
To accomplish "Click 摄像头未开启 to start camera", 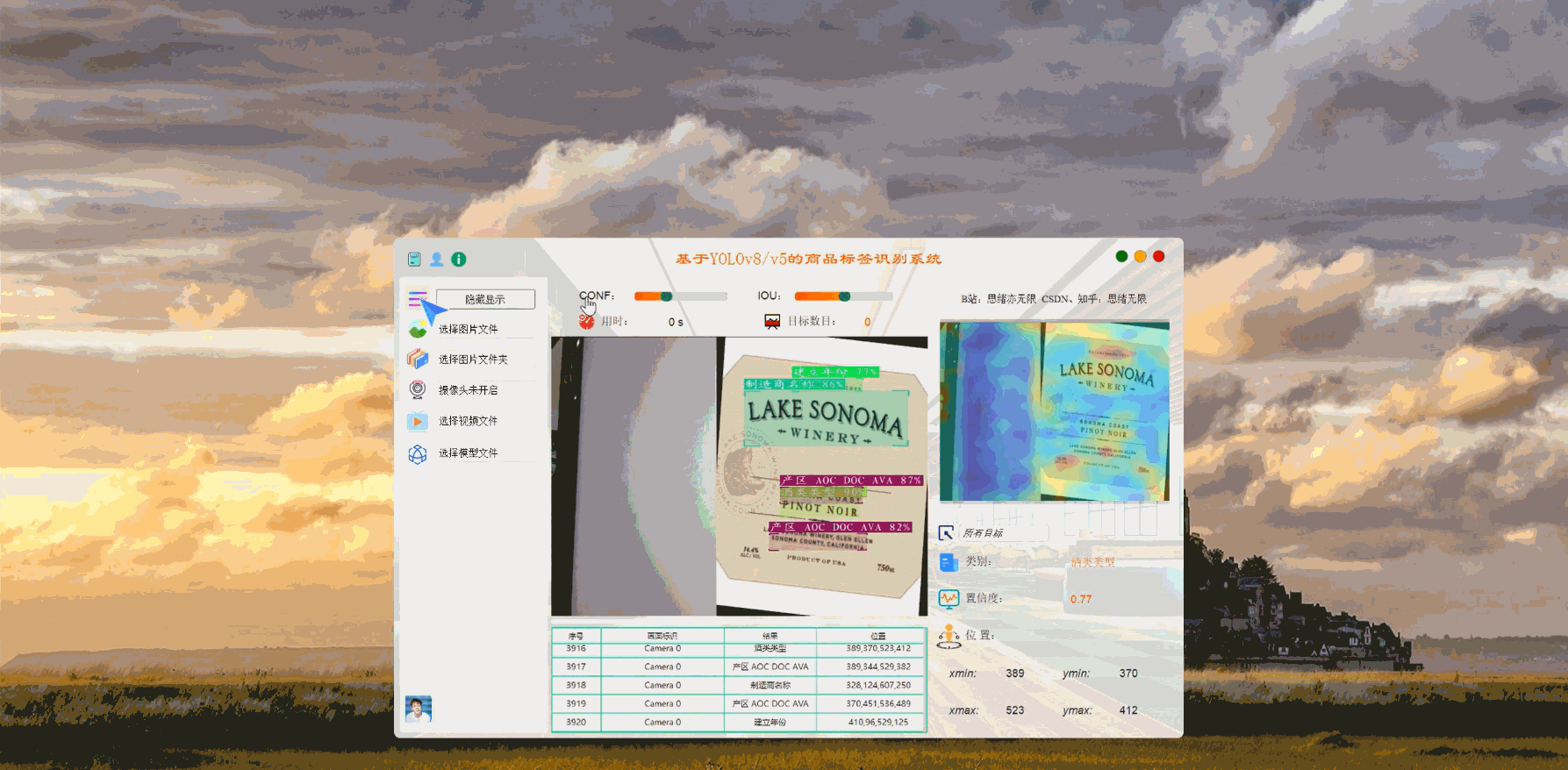I will click(x=468, y=390).
